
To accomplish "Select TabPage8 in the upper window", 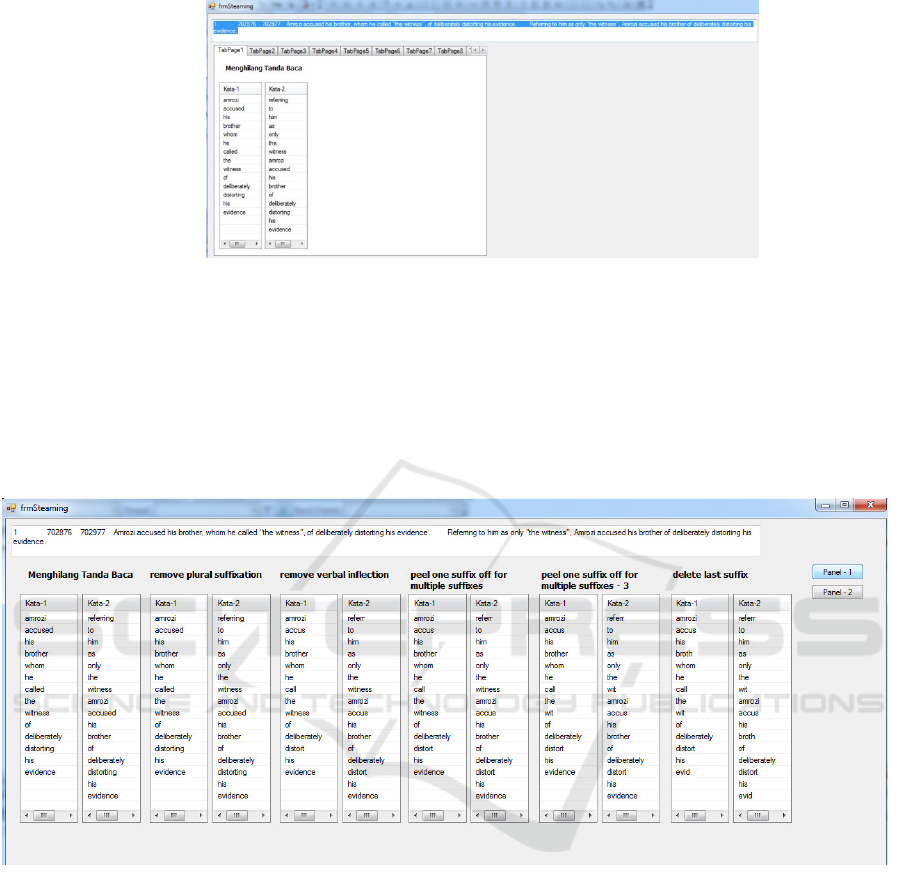I will click(x=449, y=50).
